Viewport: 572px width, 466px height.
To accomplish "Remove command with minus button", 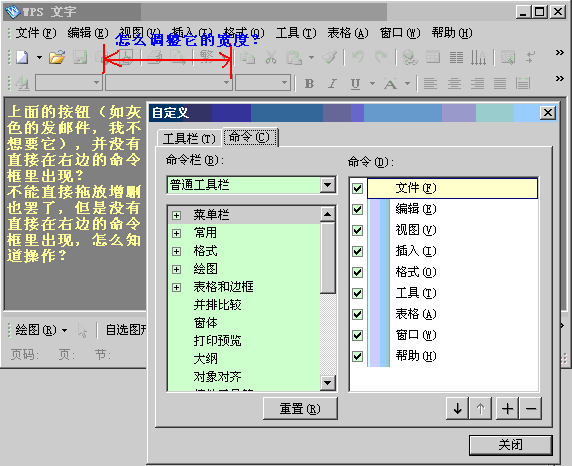I will coord(531,409).
